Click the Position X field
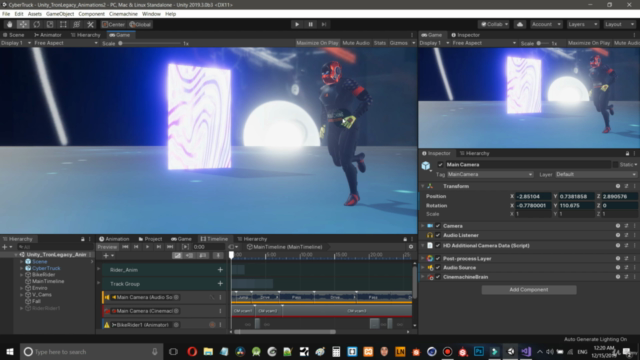 pyautogui.click(x=533, y=197)
